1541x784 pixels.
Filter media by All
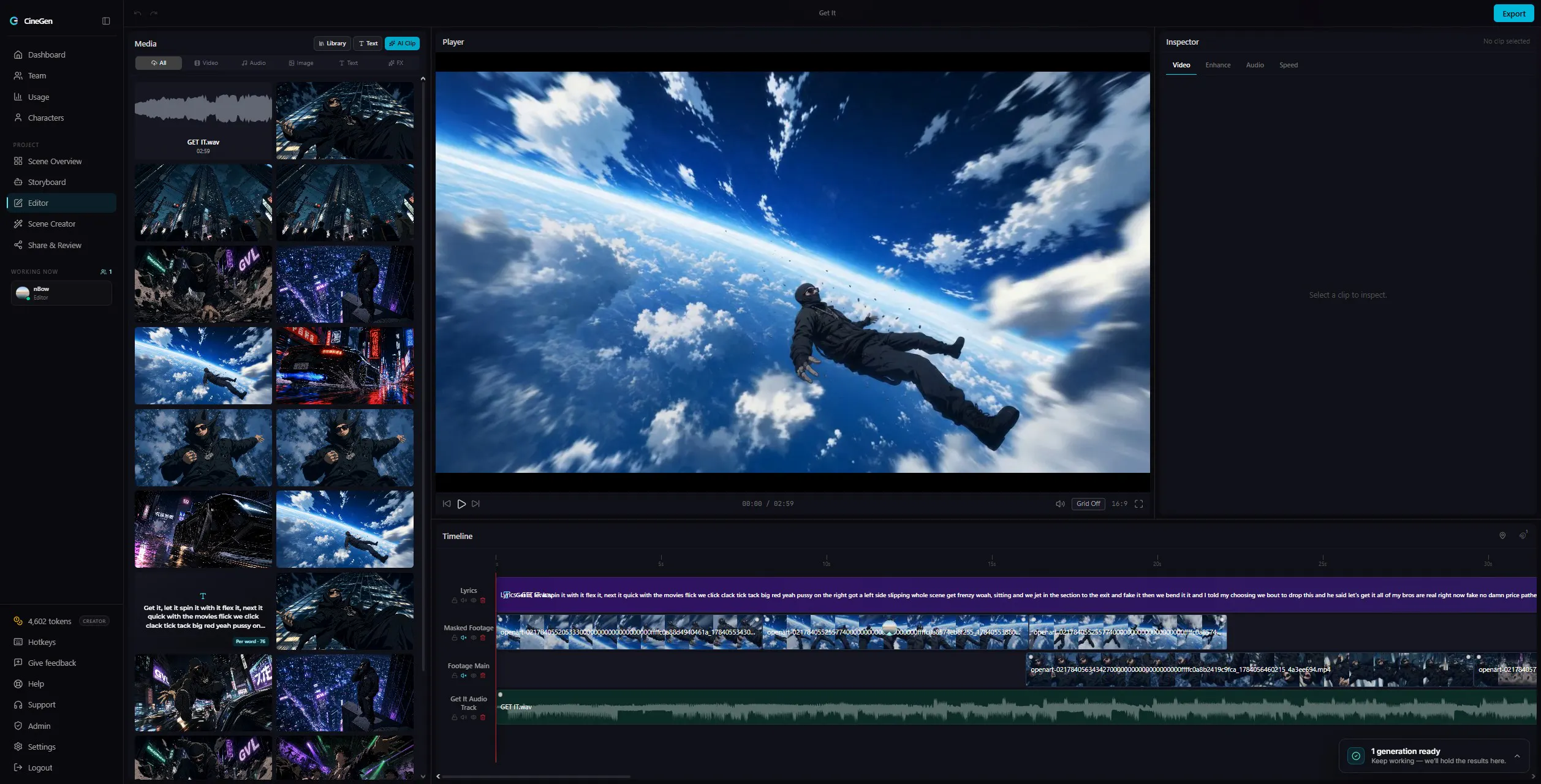[158, 63]
